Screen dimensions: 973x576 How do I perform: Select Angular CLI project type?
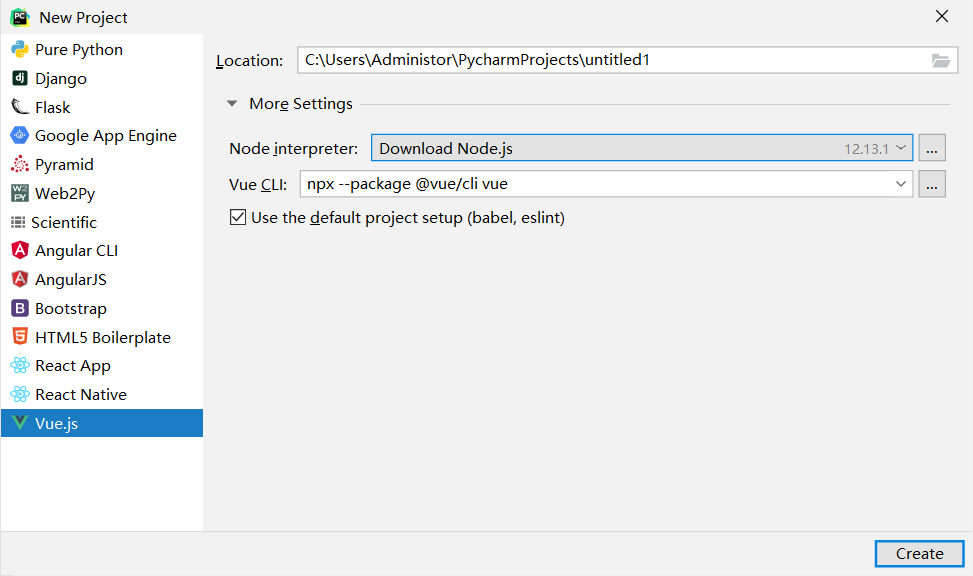point(102,250)
